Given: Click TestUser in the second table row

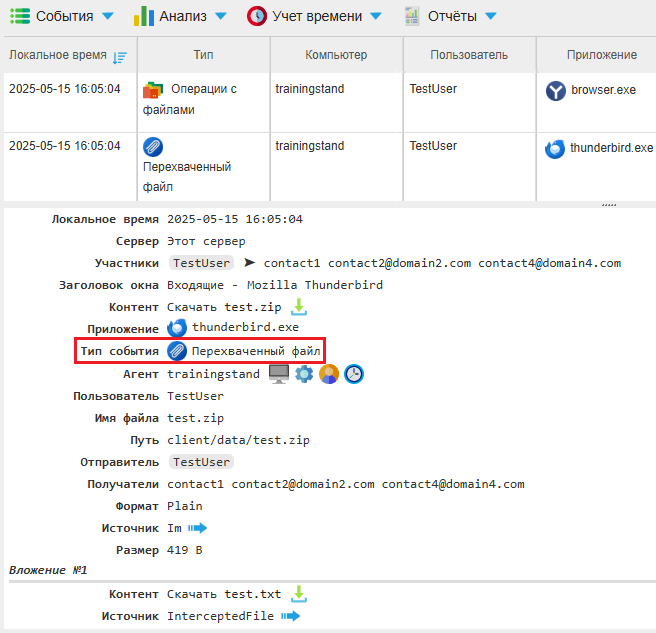Looking at the screenshot, I should point(433,146).
